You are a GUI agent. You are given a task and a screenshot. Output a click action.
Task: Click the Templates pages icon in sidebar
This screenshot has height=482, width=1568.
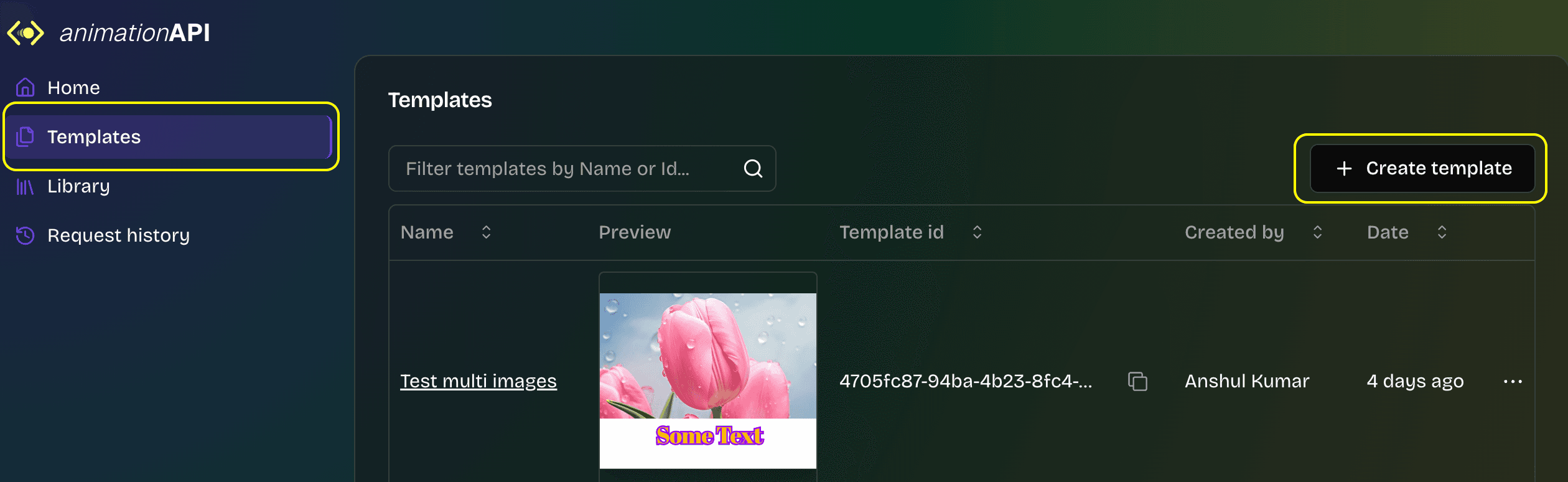[25, 136]
